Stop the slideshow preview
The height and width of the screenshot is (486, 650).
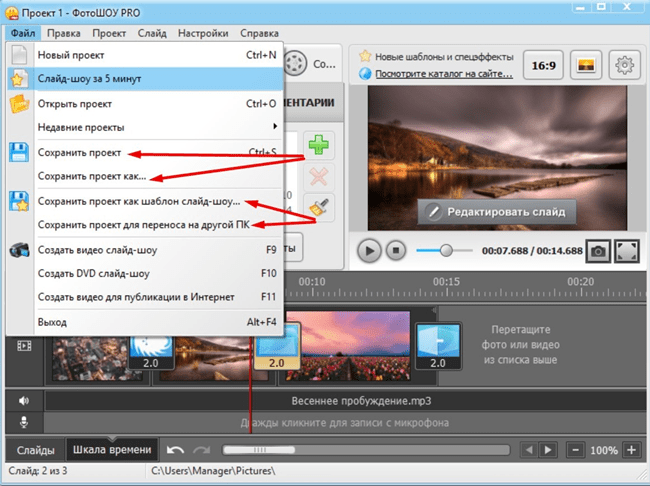(396, 250)
